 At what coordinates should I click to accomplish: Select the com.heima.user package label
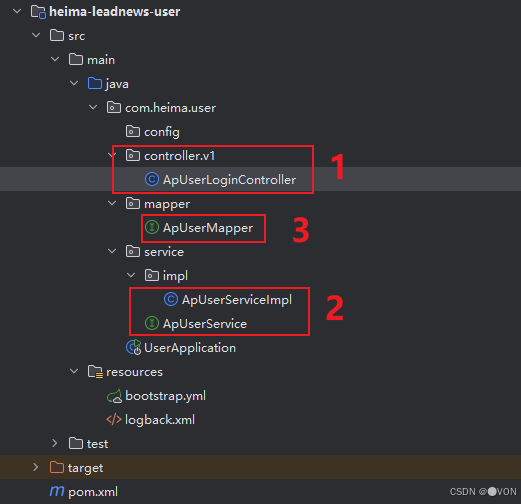[170, 108]
